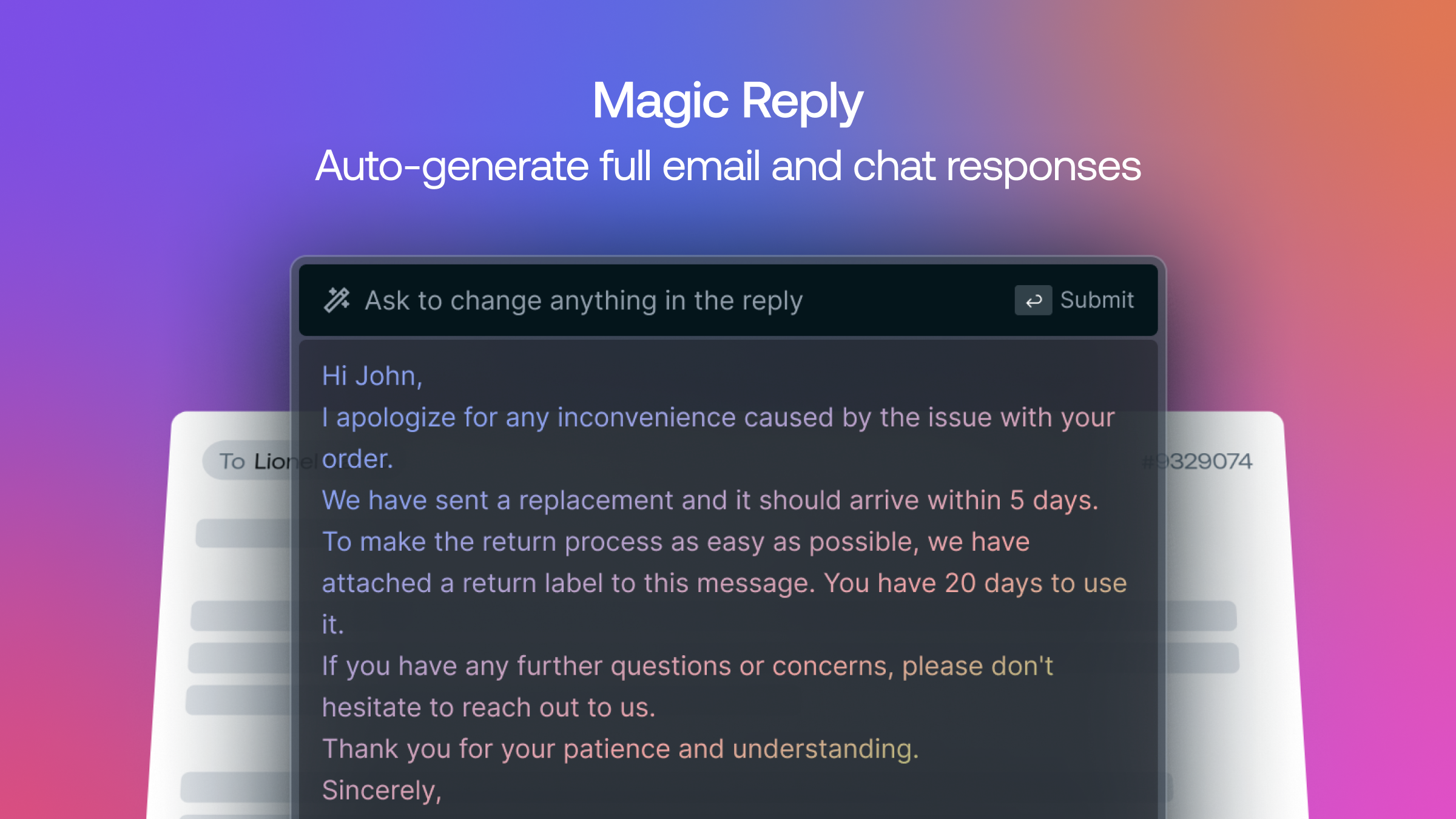Click the enter-key arrow icon beside Submit
The height and width of the screenshot is (819, 1456).
point(1033,300)
